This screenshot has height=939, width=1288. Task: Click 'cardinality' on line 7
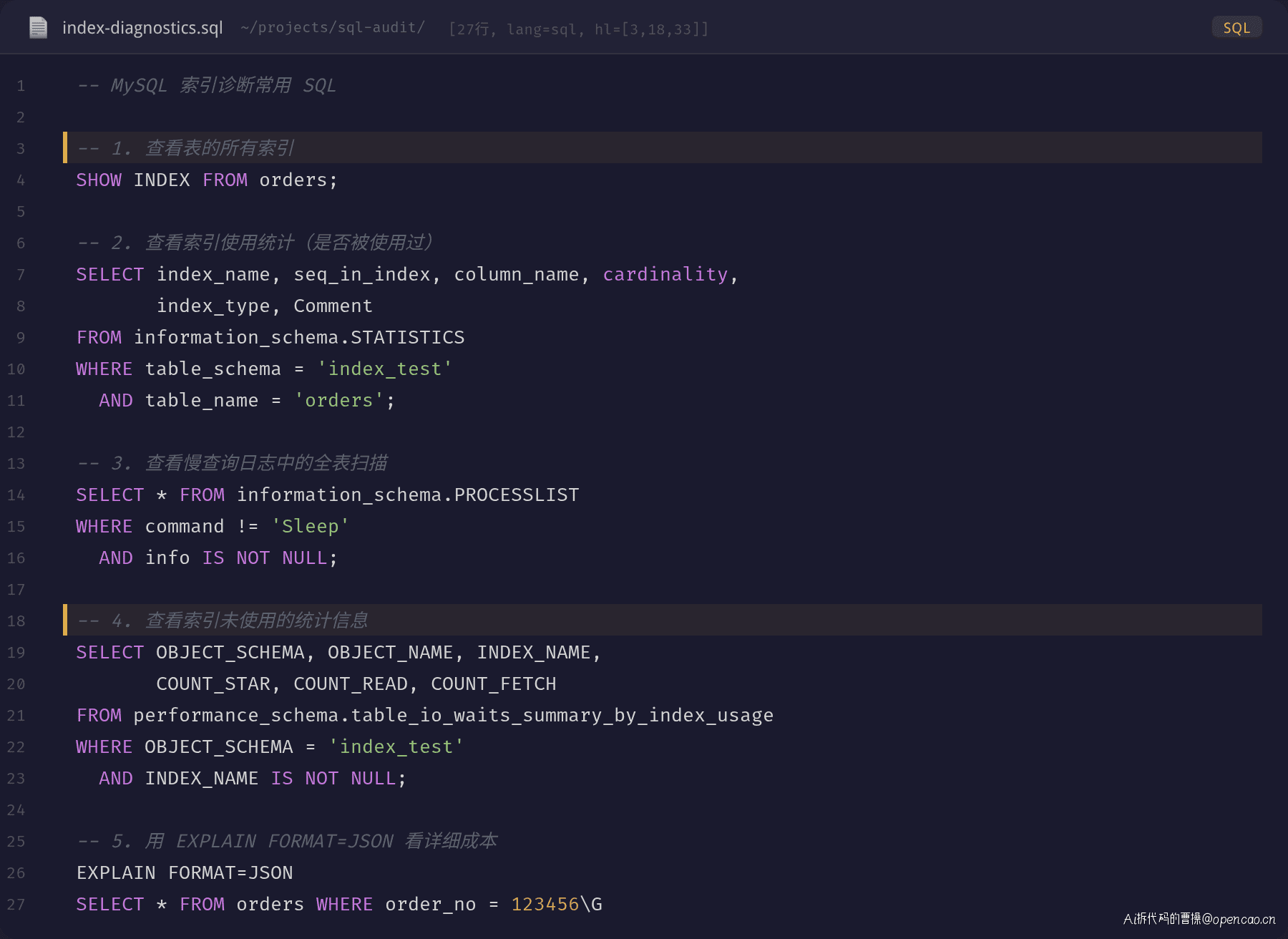tap(665, 274)
